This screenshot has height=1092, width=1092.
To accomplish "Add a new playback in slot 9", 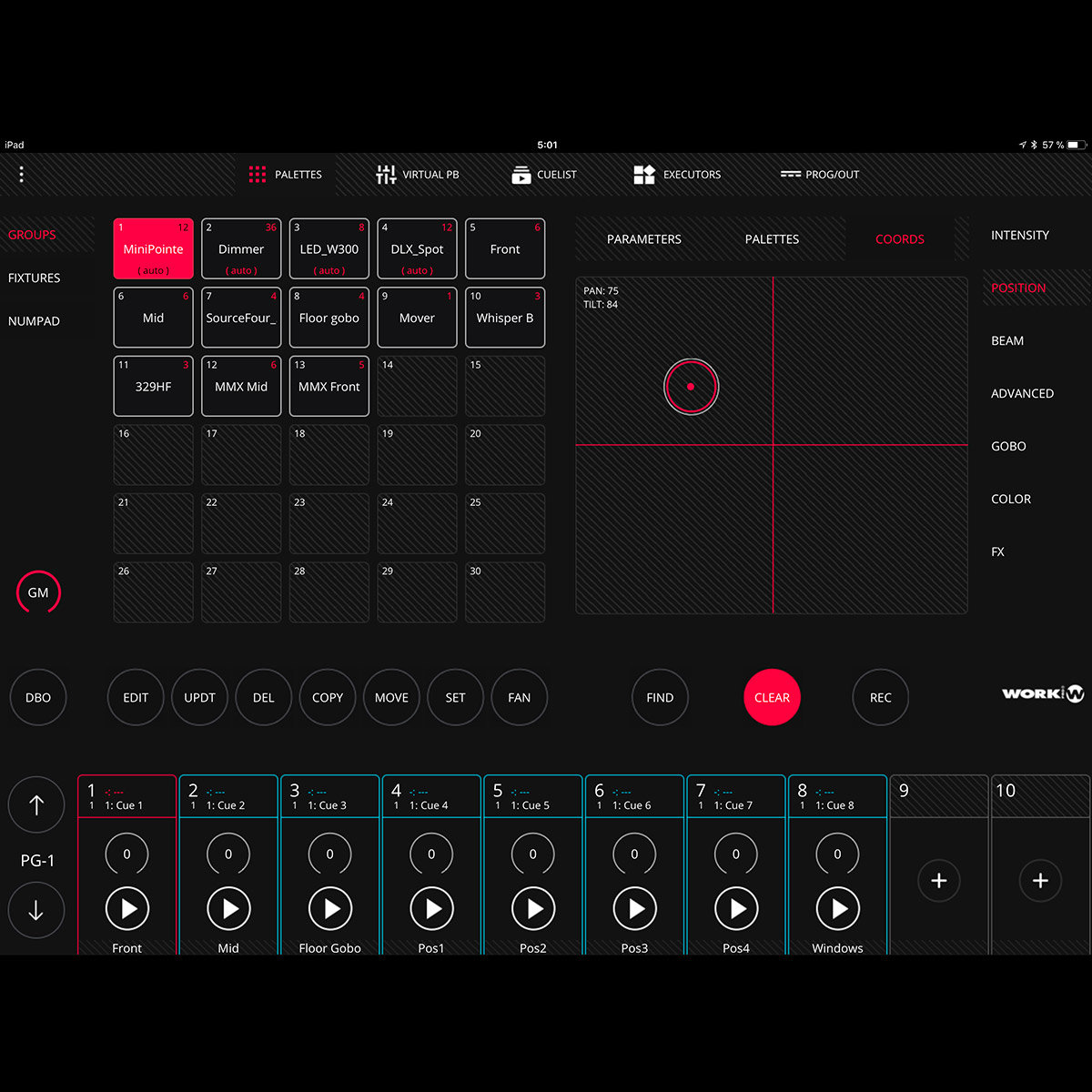I will [938, 881].
